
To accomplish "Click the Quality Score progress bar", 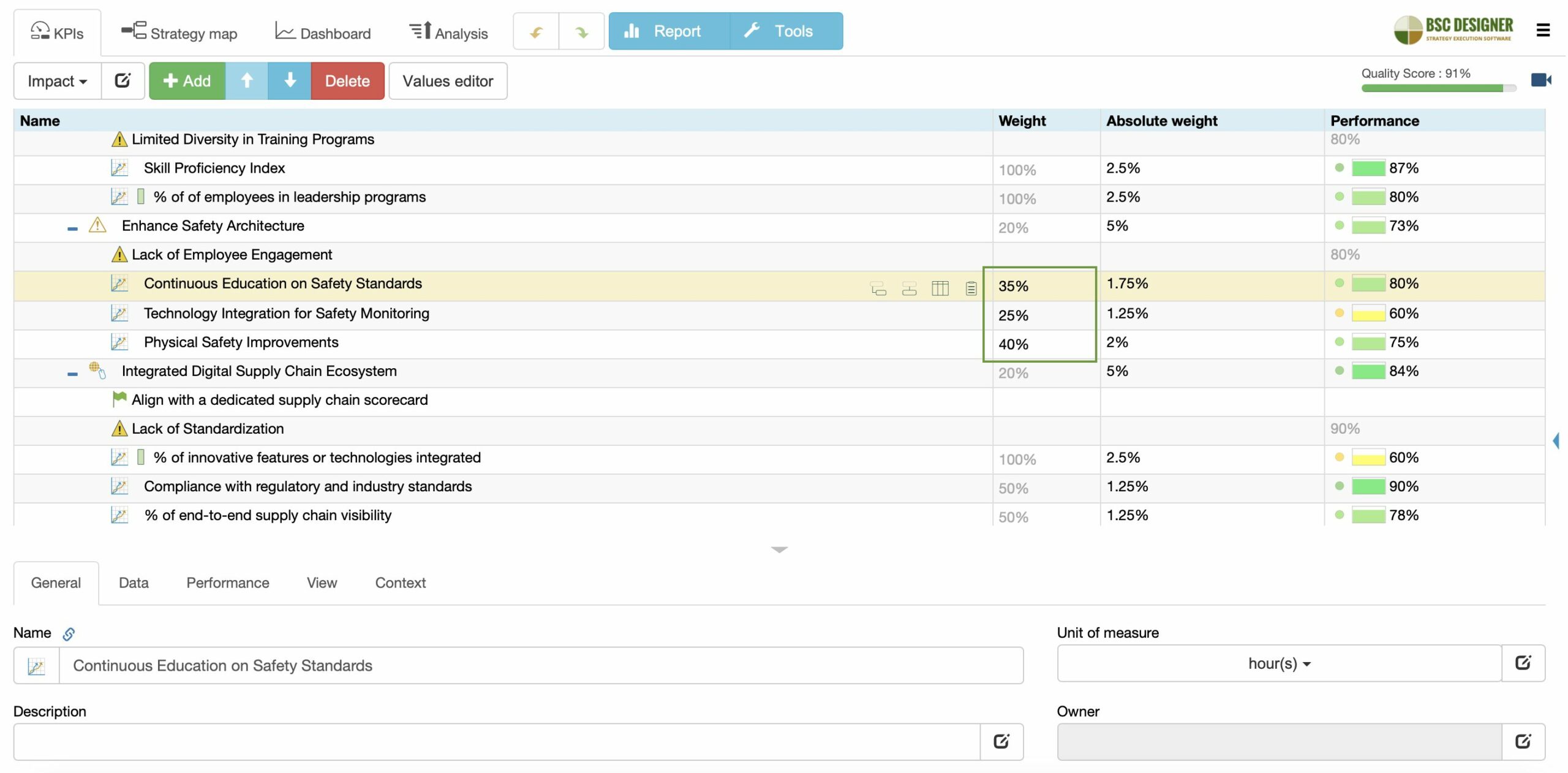I will [1436, 89].
